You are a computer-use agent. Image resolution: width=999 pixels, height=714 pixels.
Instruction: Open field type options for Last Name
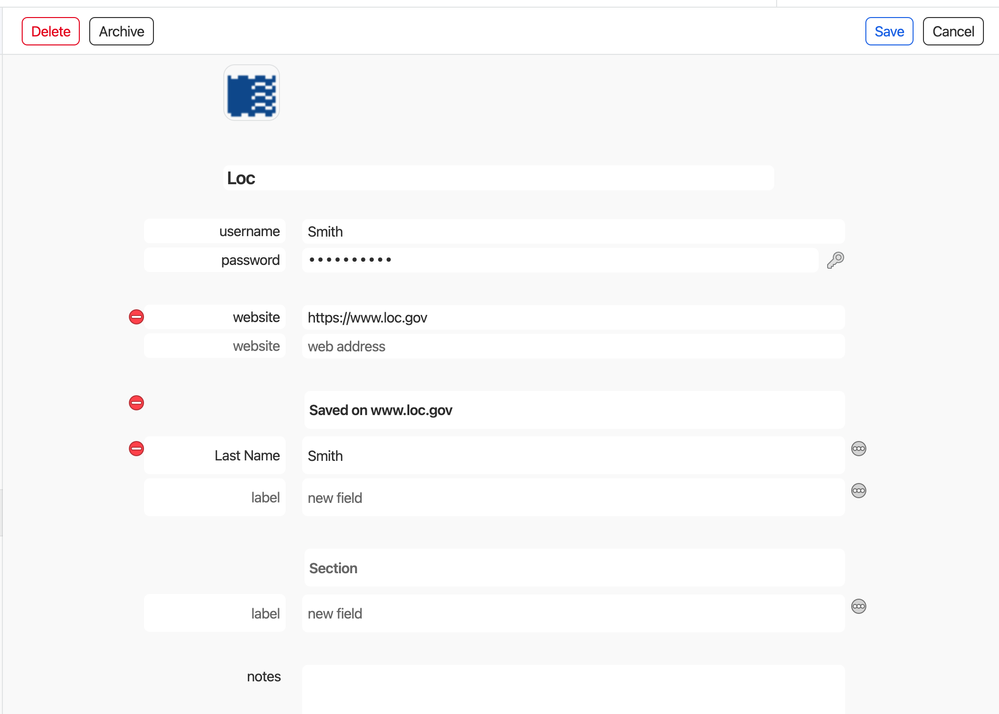pos(858,449)
